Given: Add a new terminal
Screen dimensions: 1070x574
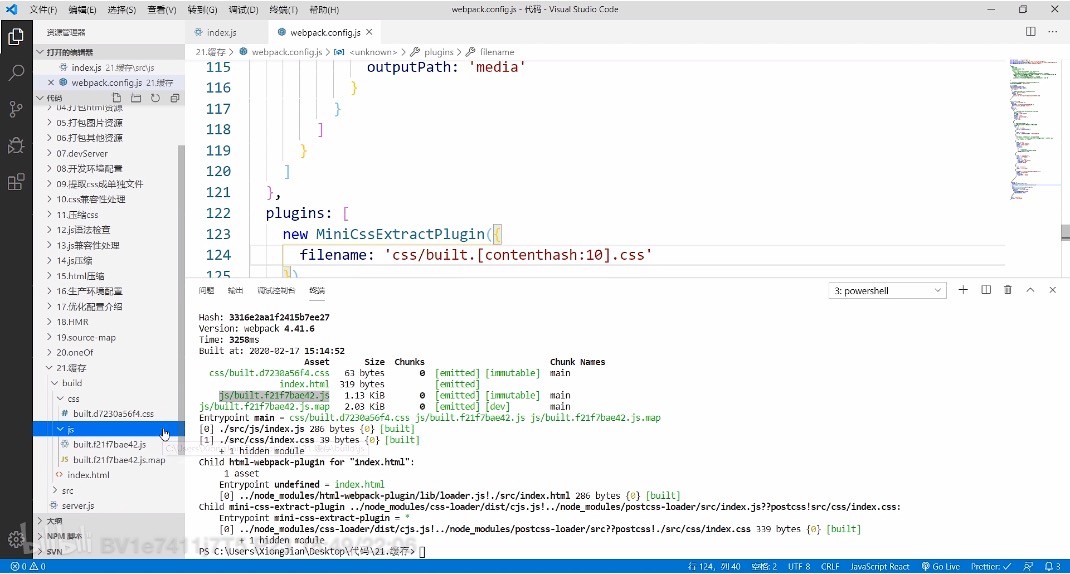Looking at the screenshot, I should [963, 290].
